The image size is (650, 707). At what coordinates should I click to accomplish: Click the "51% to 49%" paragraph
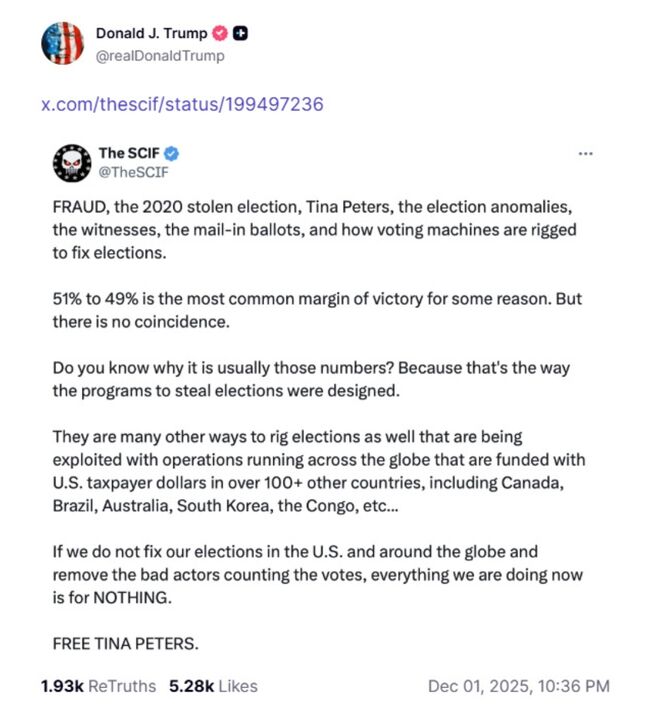320,308
